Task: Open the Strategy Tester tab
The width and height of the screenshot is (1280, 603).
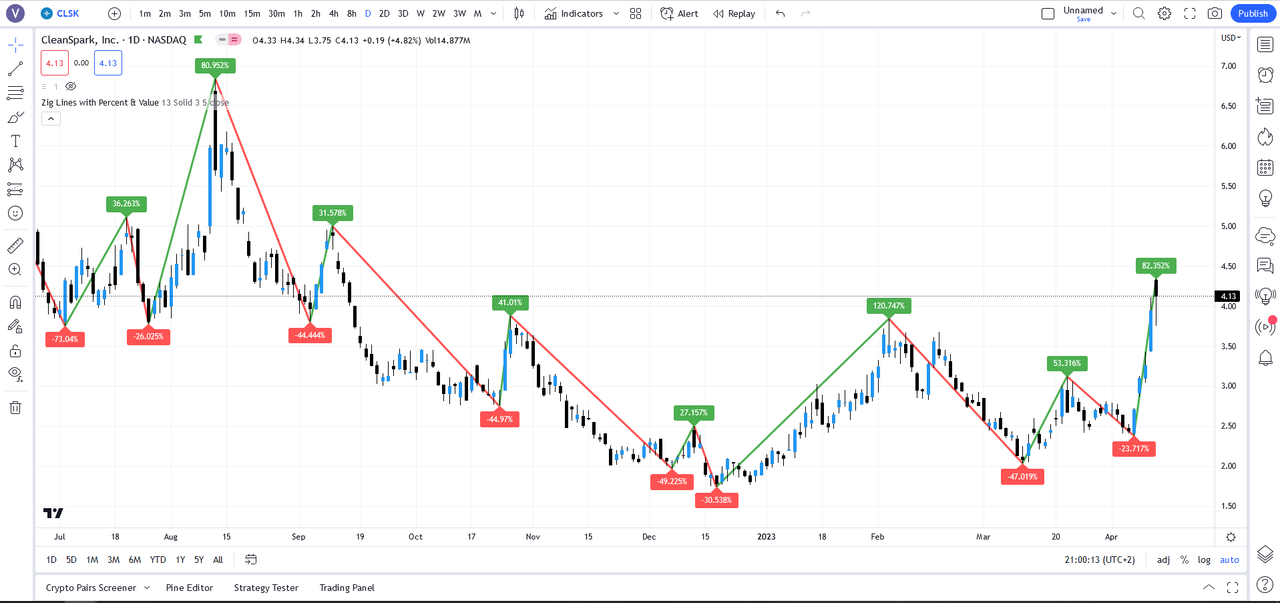Action: (266, 587)
